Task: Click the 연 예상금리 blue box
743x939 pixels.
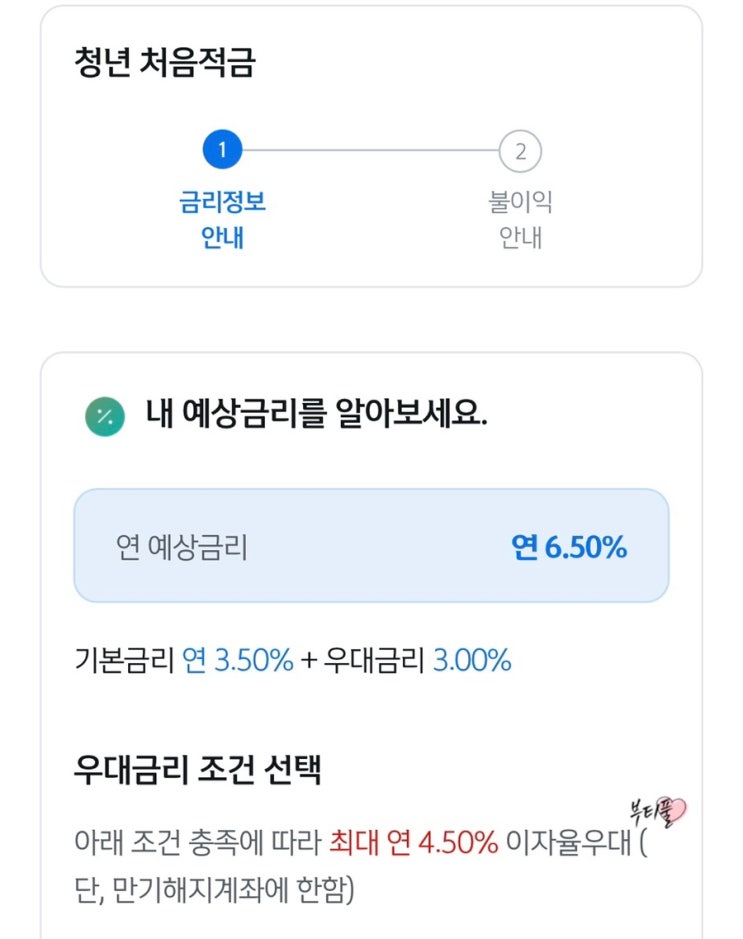Action: (371, 546)
